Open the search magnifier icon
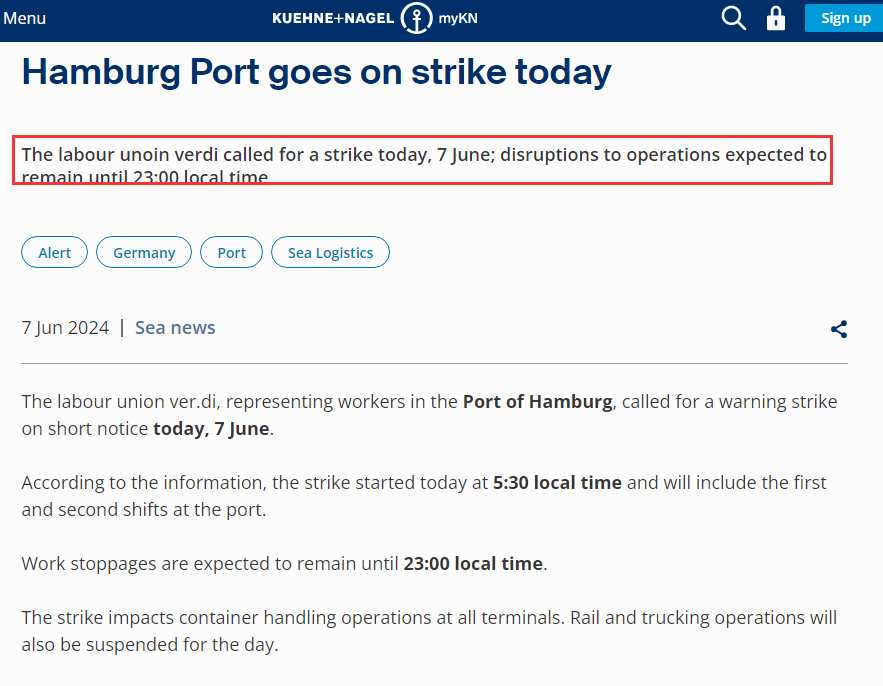This screenshot has height=686, width=883. [x=733, y=18]
